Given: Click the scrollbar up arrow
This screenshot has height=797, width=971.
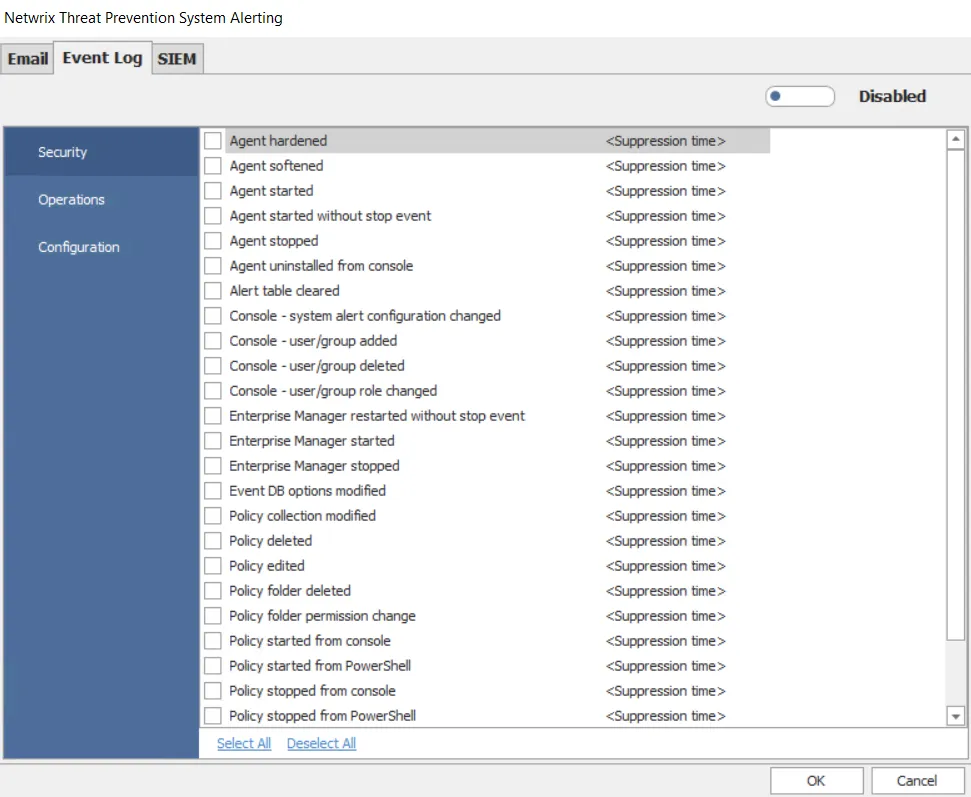Looking at the screenshot, I should 956,139.
